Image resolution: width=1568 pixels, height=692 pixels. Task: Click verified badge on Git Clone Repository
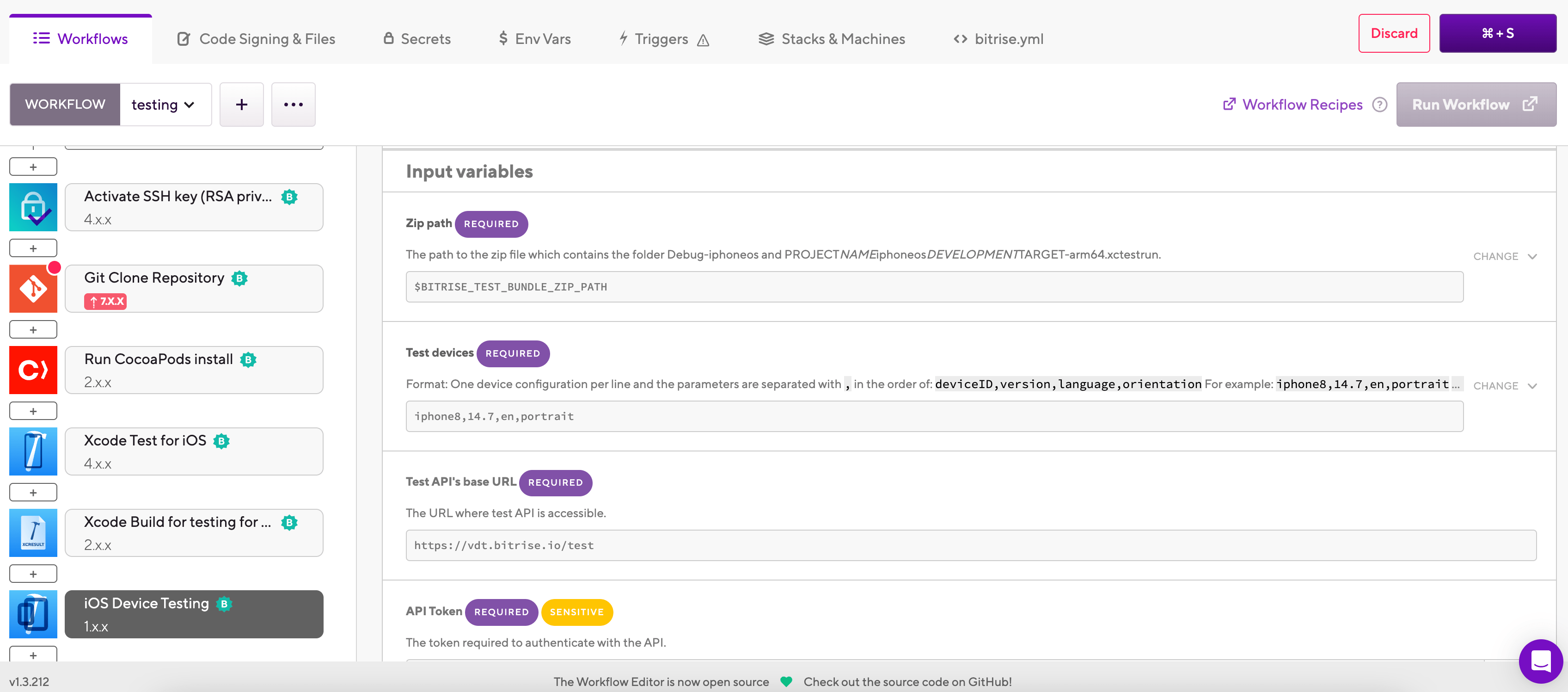(239, 278)
